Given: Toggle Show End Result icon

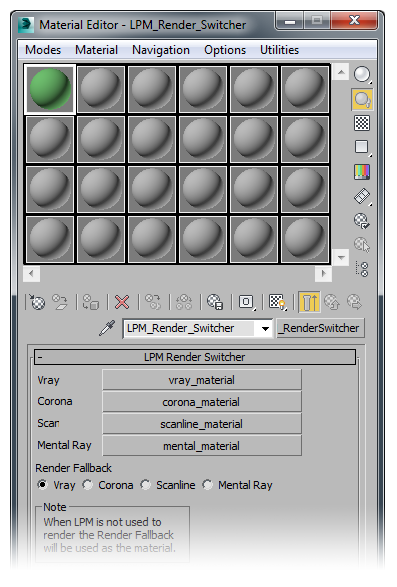Looking at the screenshot, I should point(309,302).
